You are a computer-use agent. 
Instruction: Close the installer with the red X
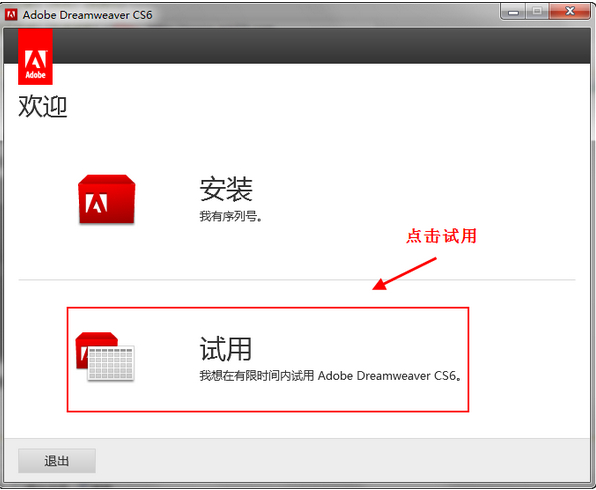569,11
